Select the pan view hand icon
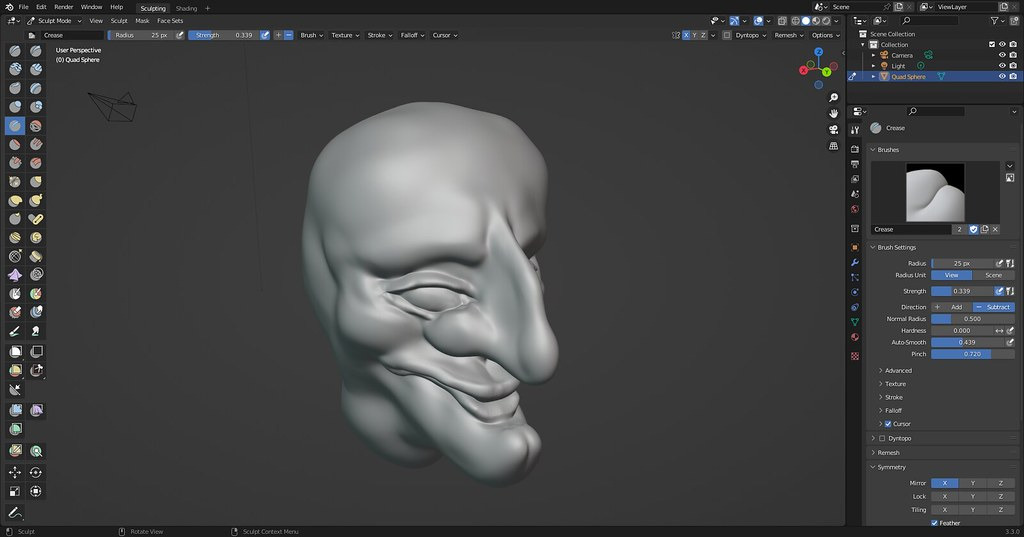Screen dimensions: 1024x537 pos(834,113)
